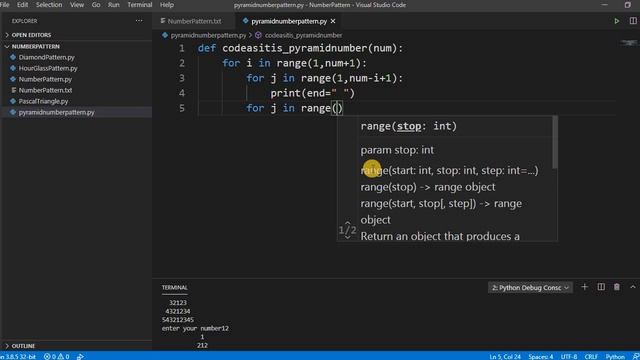Maximize terminal panel with up chevron
640x360 pixels.
(633, 287)
